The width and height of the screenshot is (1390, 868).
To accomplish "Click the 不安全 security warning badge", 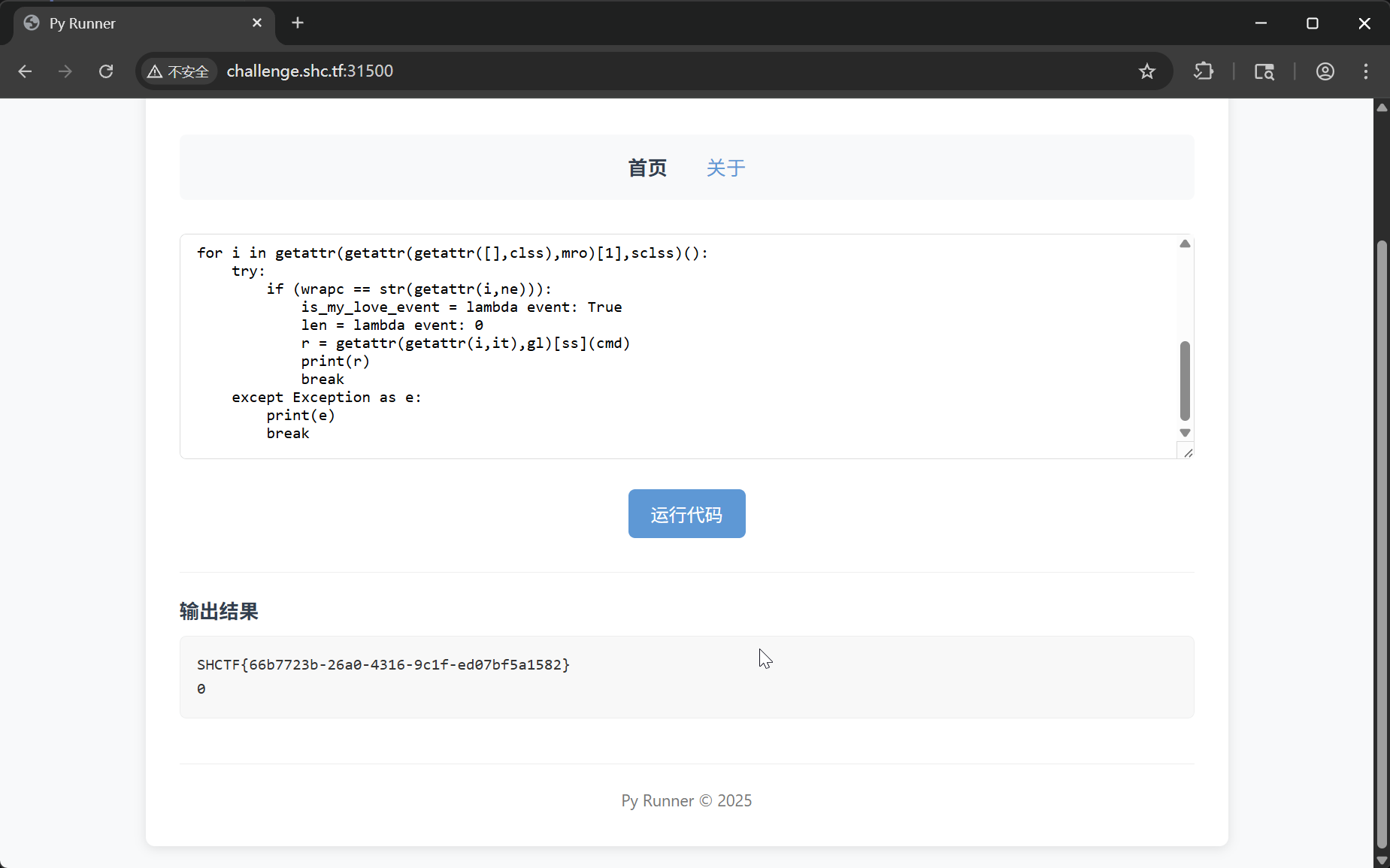I will click(177, 71).
